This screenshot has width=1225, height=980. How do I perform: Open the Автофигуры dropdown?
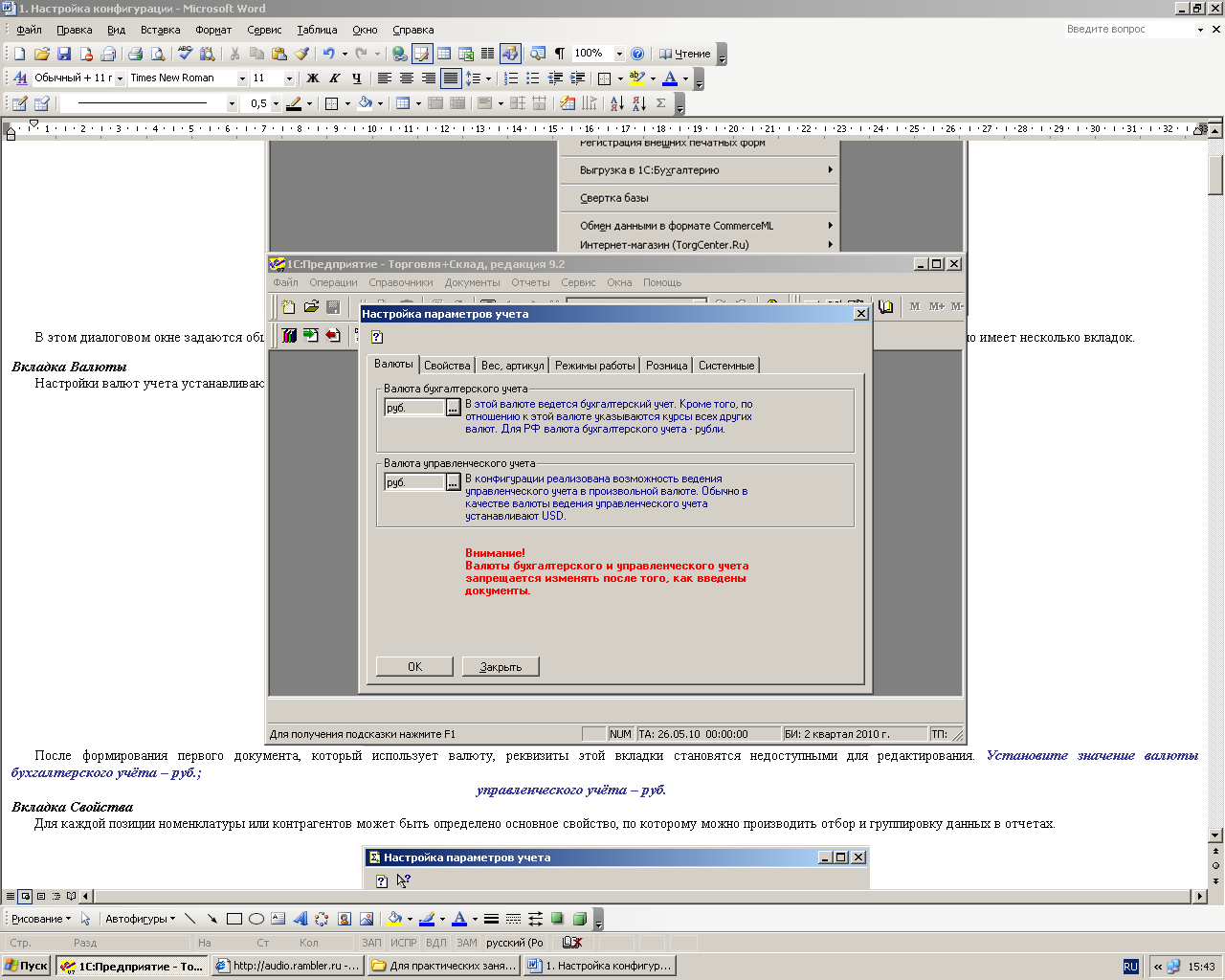tap(141, 919)
